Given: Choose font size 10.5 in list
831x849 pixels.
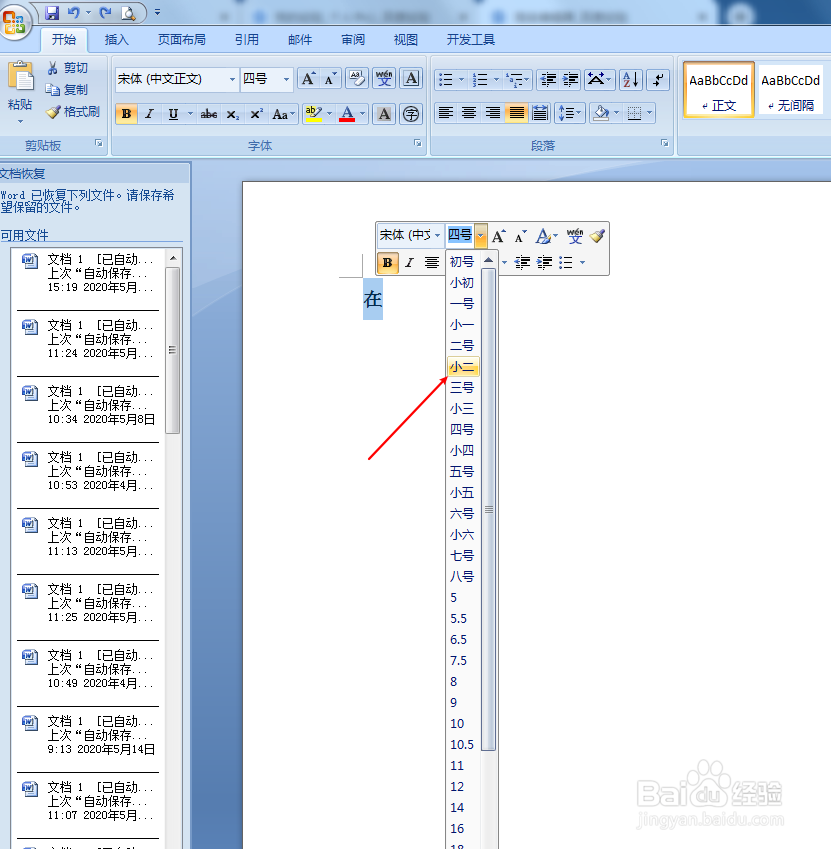Looking at the screenshot, I should [463, 744].
